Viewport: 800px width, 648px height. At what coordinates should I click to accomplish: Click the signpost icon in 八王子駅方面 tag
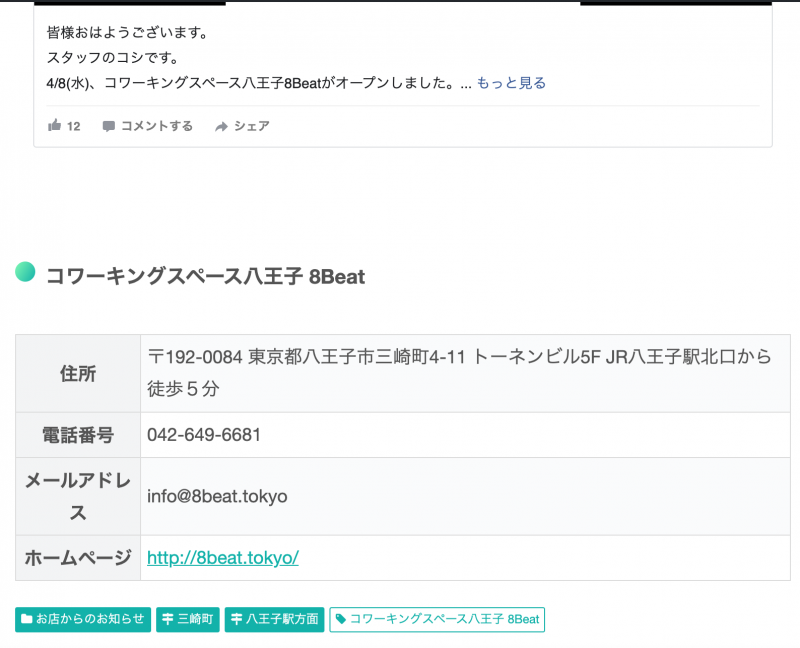(x=236, y=619)
